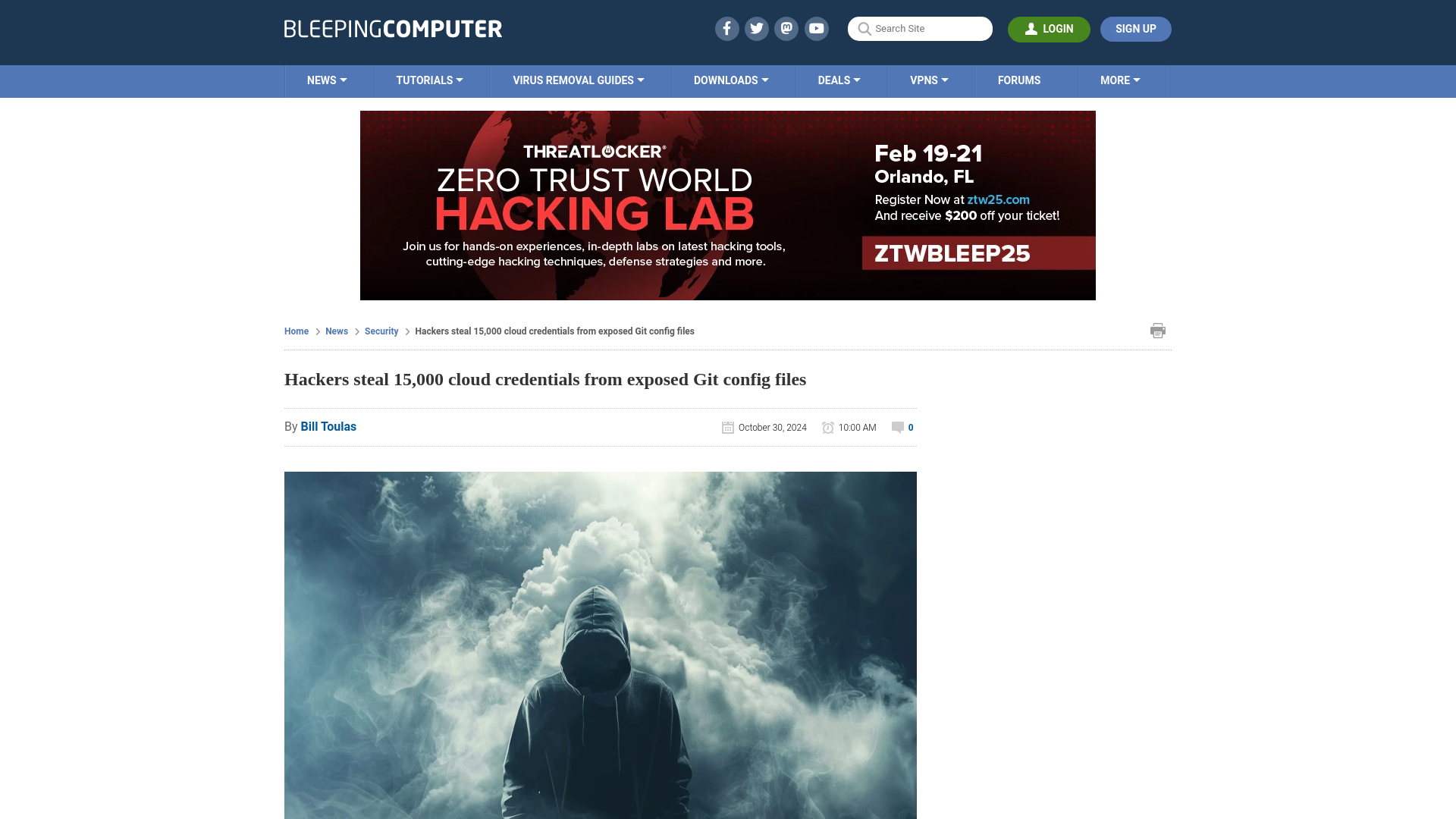Screen dimensions: 1456x819
Task: Toggle the VPNS dropdown expander
Action: (x=944, y=80)
